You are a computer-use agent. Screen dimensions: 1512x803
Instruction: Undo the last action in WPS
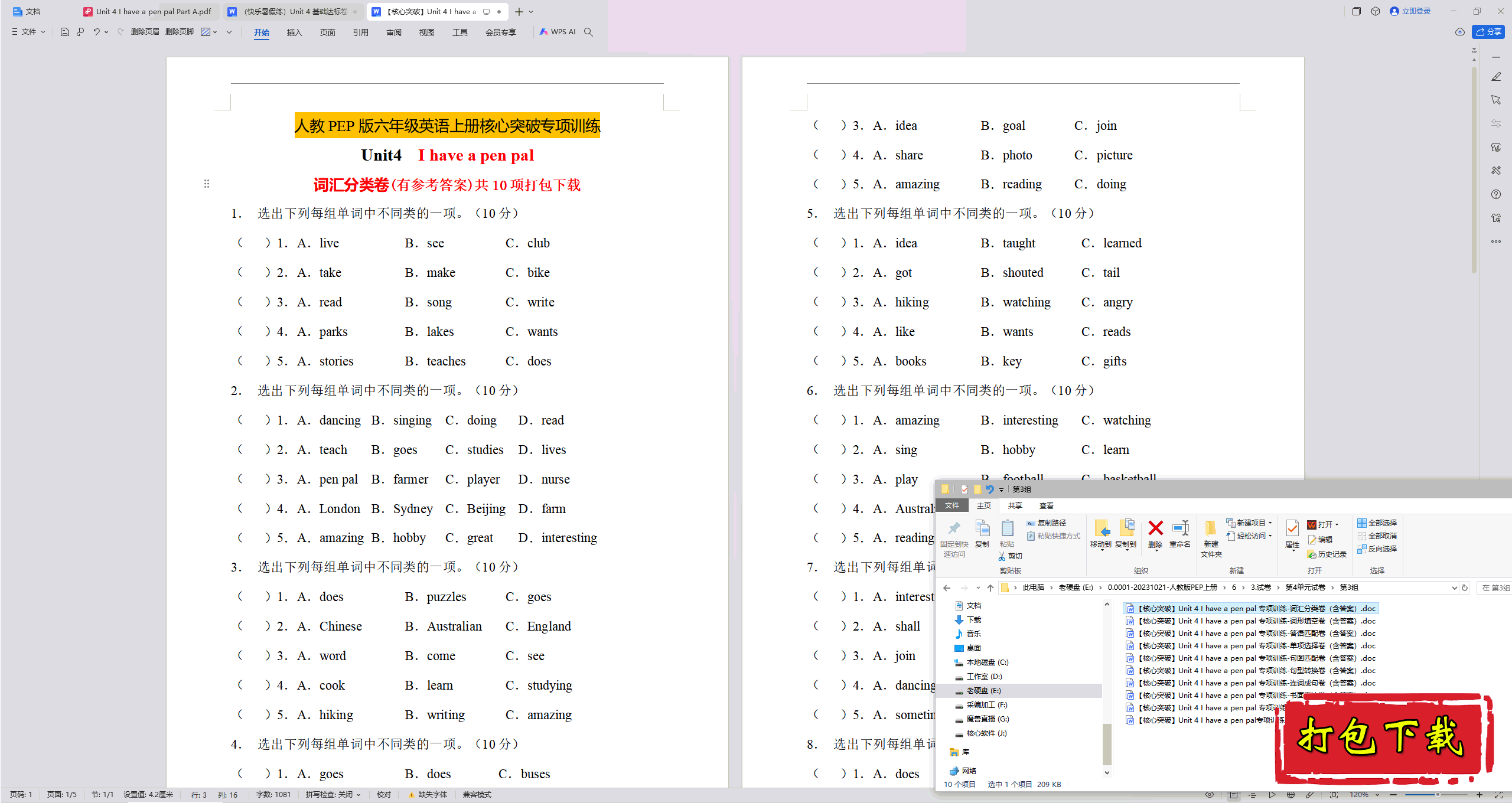point(96,32)
